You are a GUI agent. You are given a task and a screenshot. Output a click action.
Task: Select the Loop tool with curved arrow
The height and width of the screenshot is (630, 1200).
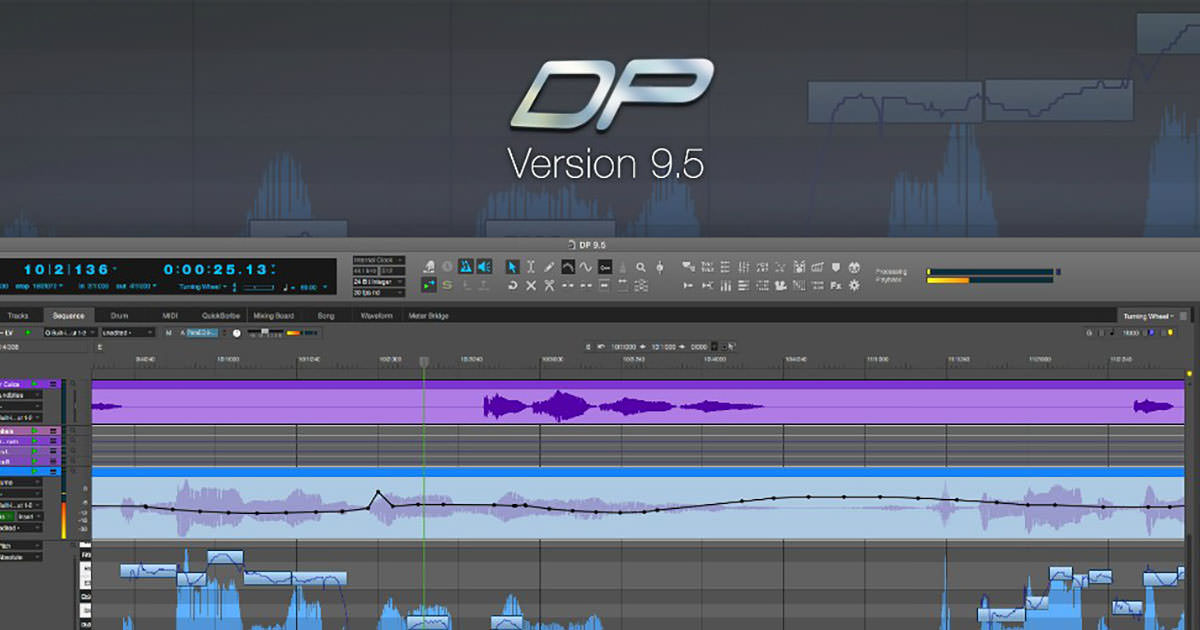pos(512,286)
